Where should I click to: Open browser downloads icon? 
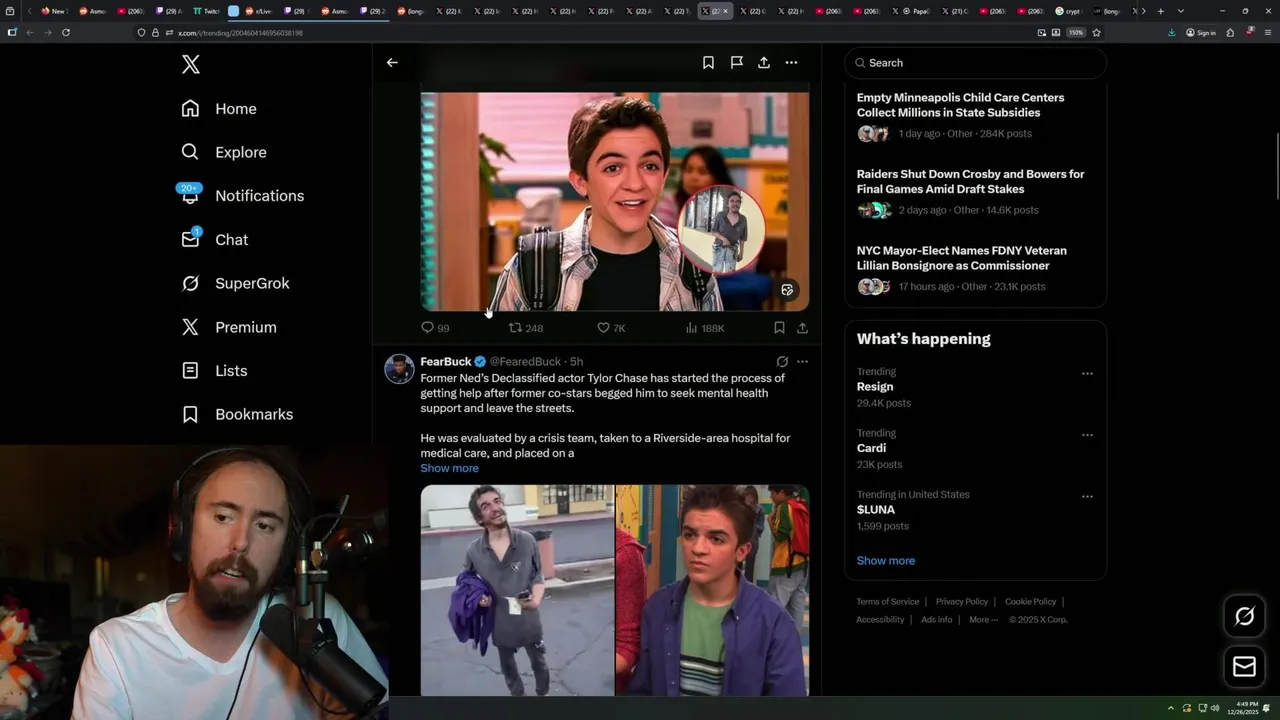click(x=1172, y=32)
